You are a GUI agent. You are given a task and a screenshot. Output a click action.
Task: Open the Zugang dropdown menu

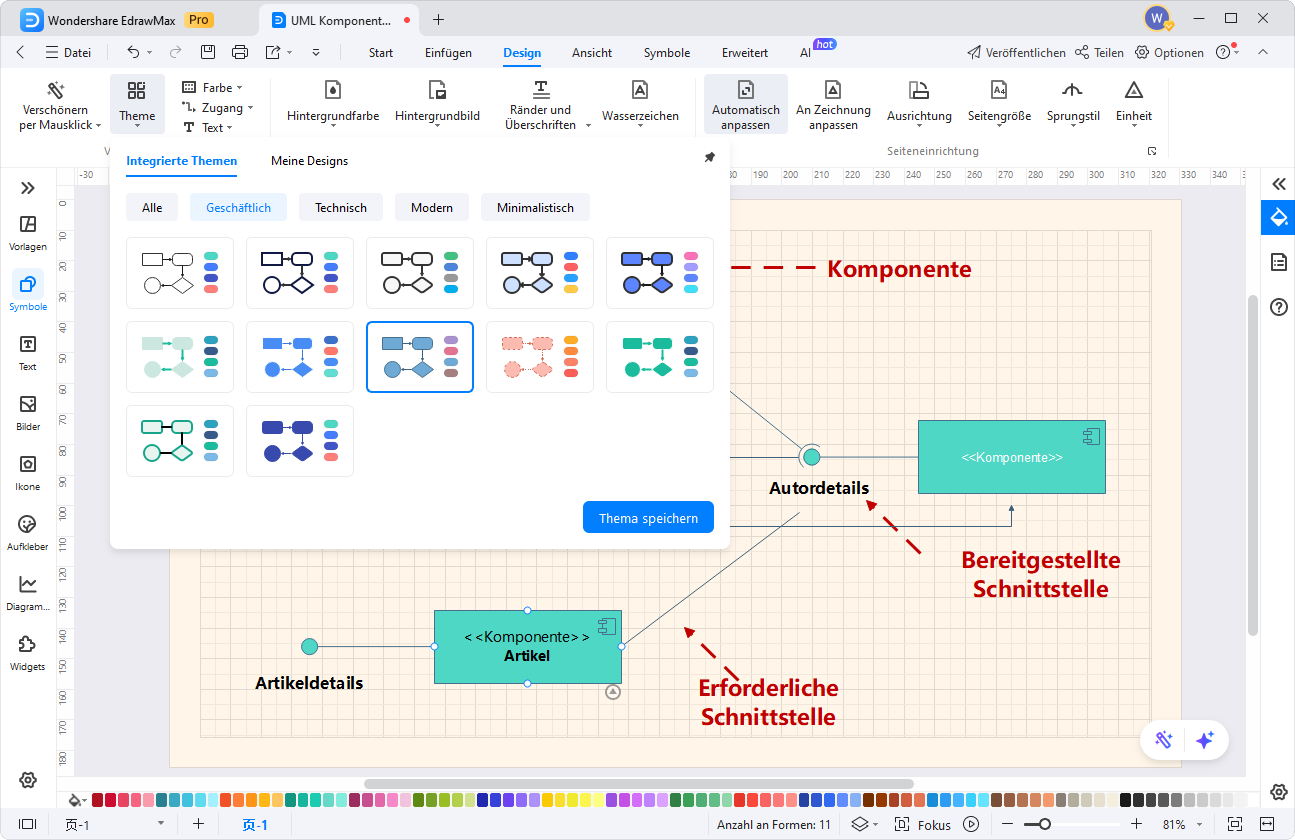pos(251,107)
